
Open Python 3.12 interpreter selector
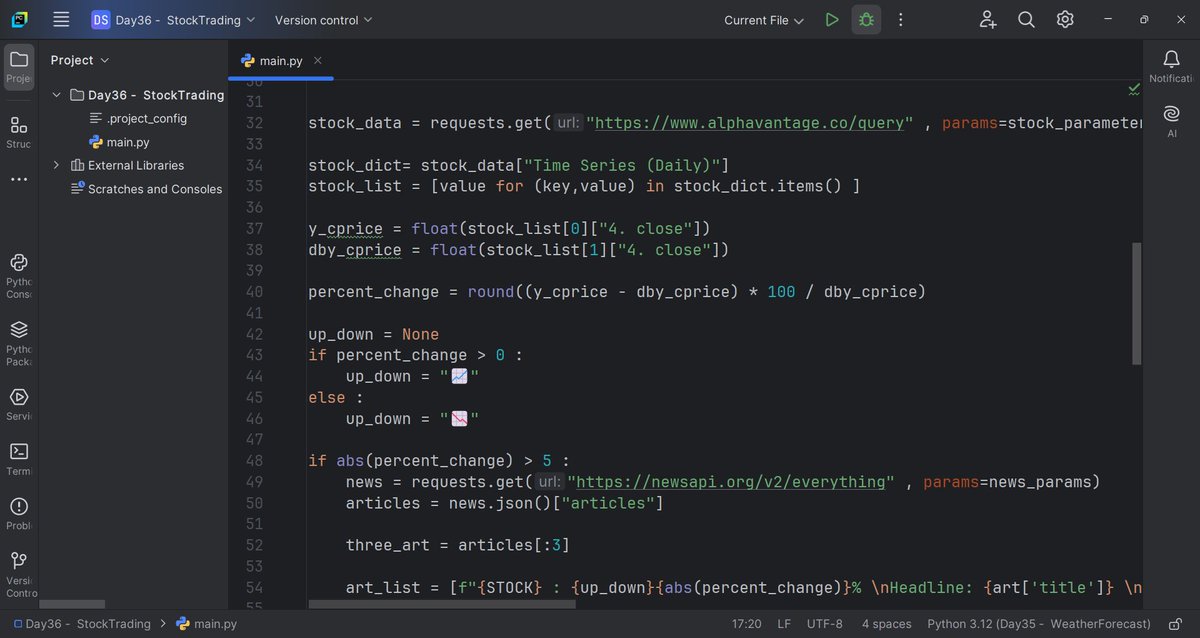[x=1039, y=624]
